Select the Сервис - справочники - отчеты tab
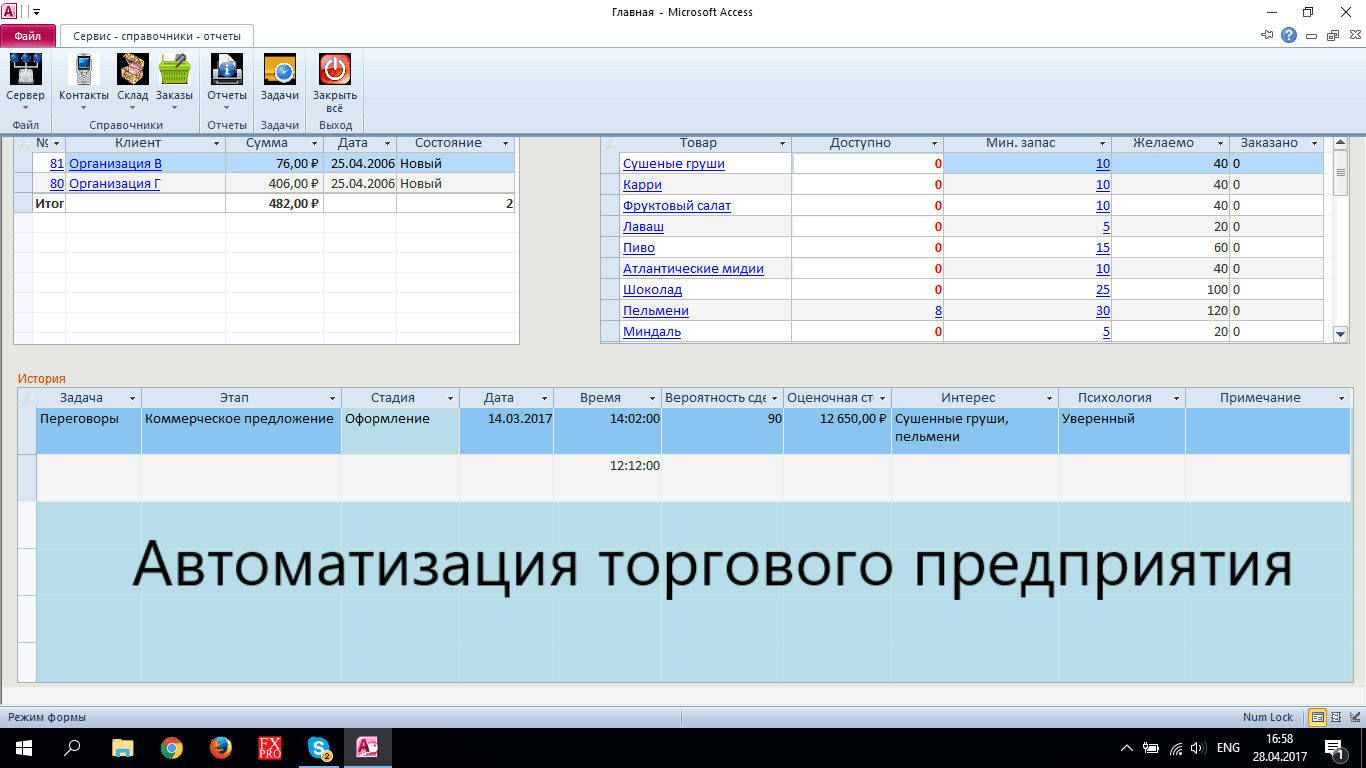This screenshot has height=768, width=1366. point(157,35)
